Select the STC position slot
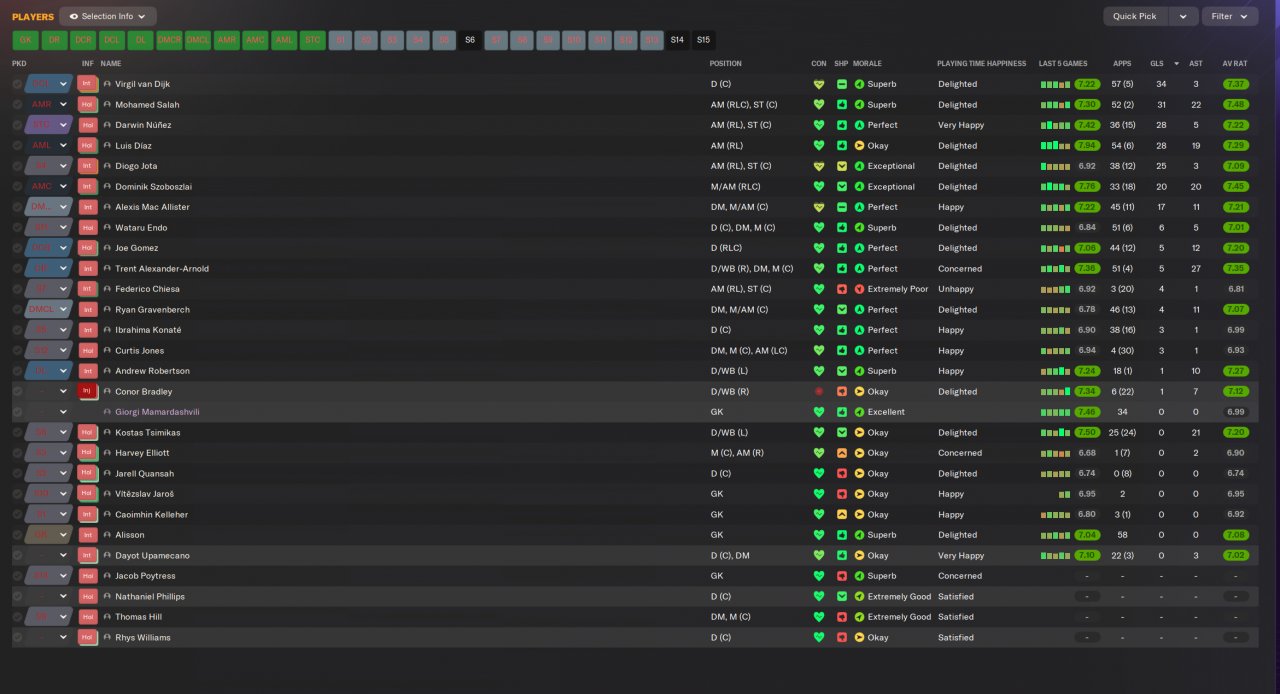This screenshot has width=1280, height=694. 313,40
